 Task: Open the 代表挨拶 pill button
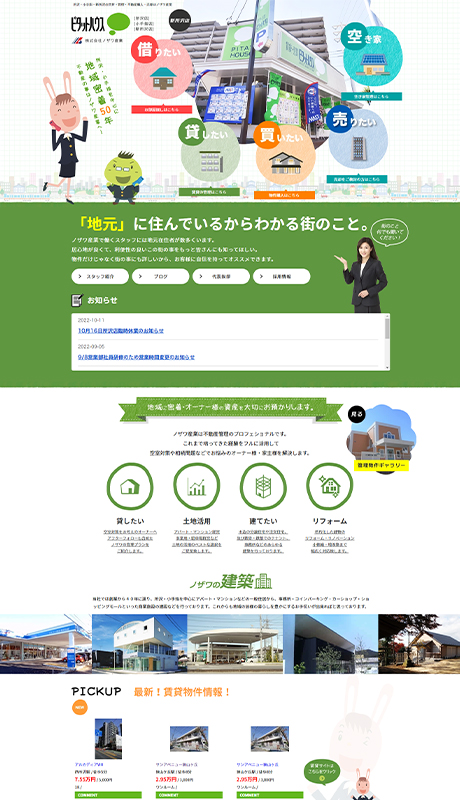point(221,276)
